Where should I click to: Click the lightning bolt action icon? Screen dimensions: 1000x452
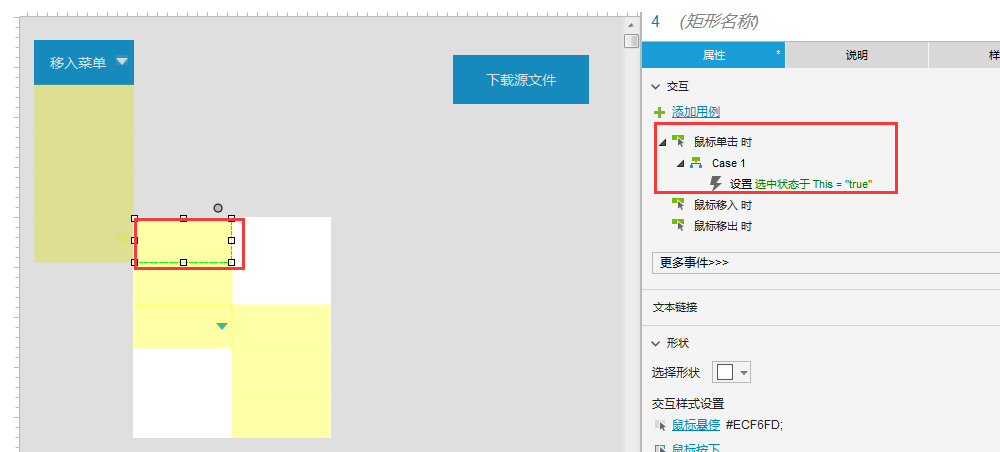(x=715, y=184)
